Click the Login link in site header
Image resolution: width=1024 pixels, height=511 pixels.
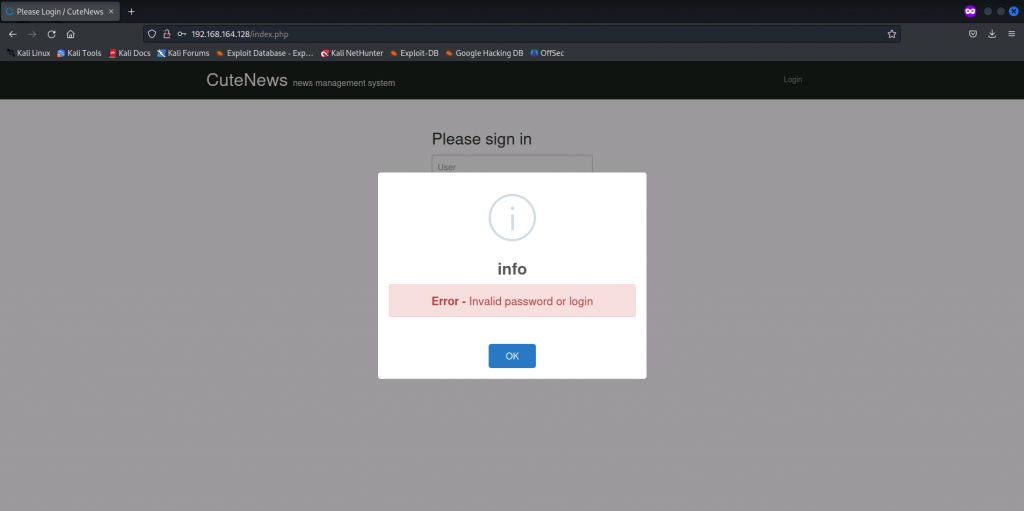click(x=793, y=80)
